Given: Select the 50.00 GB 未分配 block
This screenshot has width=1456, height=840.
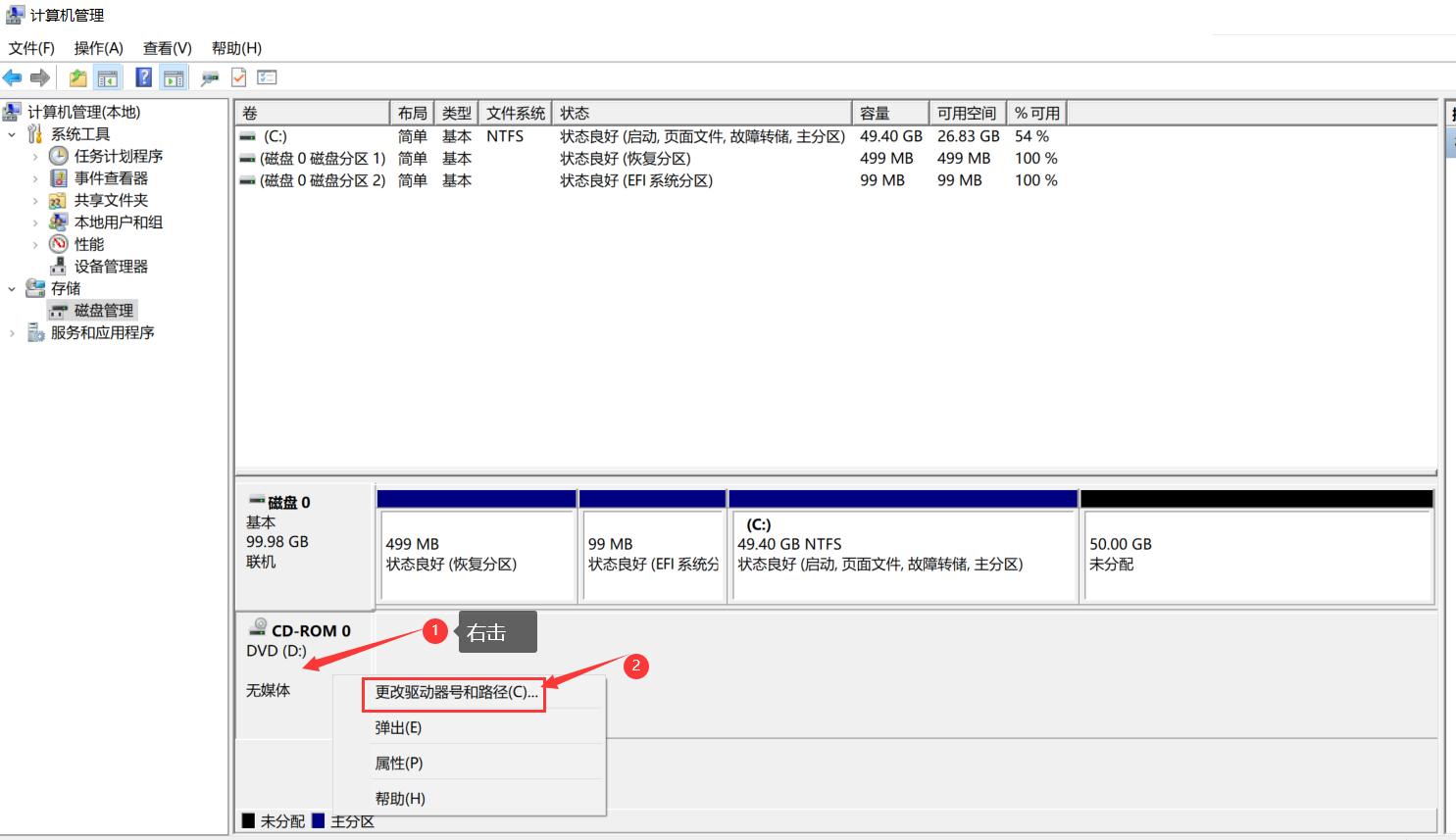Looking at the screenshot, I should 1257,546.
